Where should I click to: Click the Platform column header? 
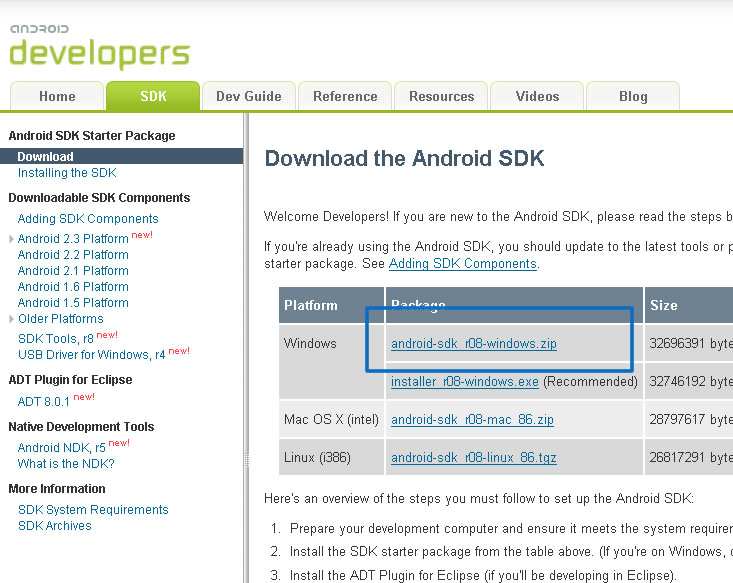point(331,305)
